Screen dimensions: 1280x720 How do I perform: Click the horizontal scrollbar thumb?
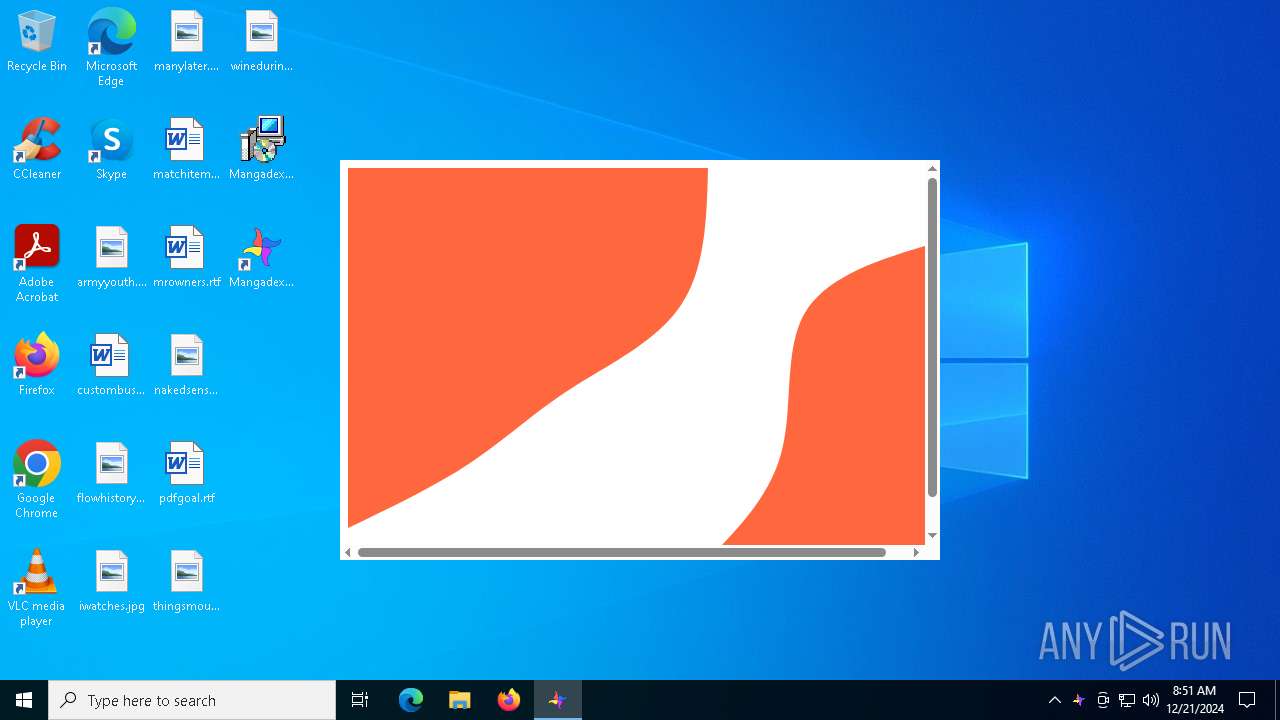[x=622, y=552]
